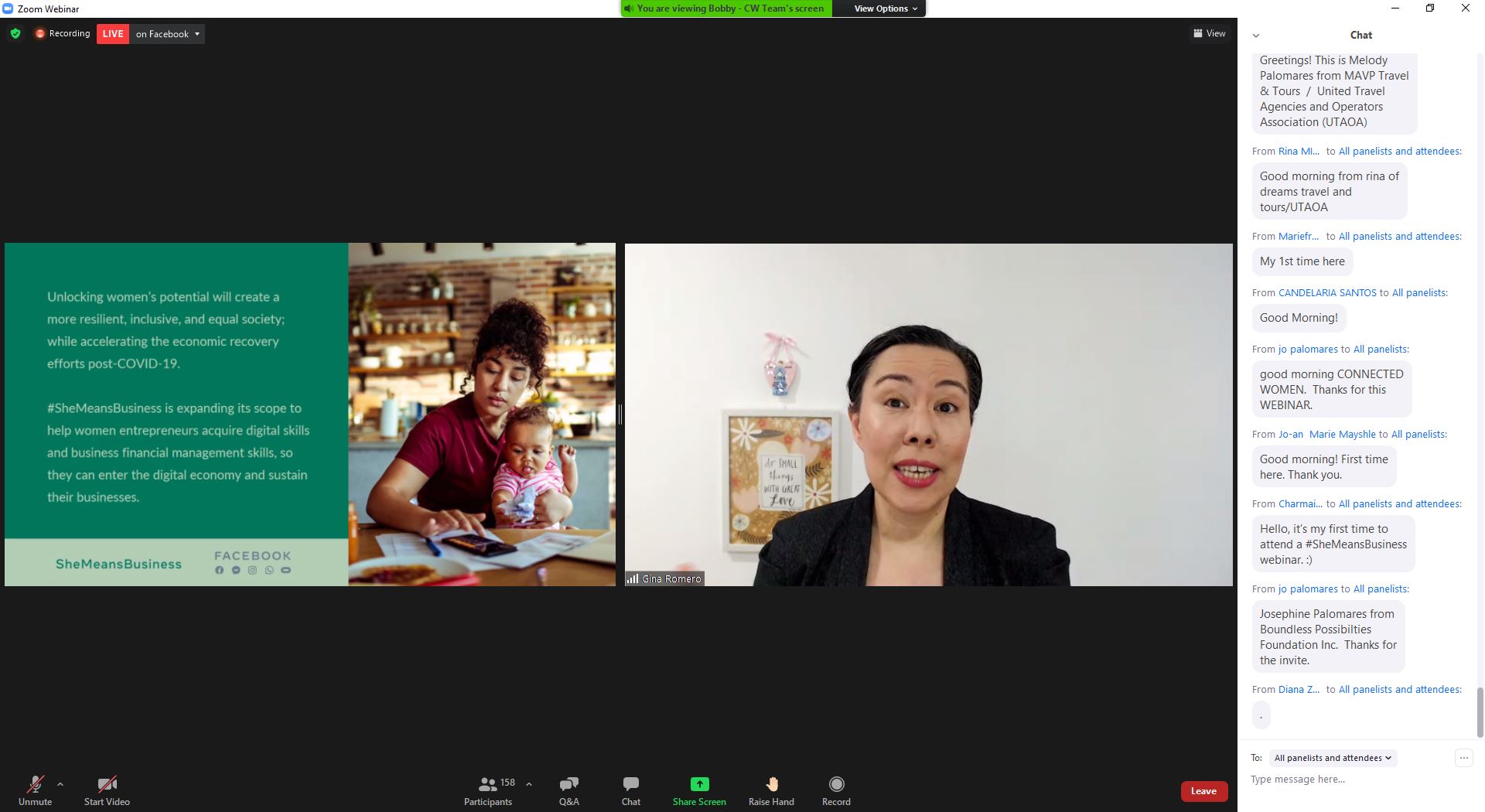Click the Recording indicator
Screen dimensions: 1485x812
point(63,33)
